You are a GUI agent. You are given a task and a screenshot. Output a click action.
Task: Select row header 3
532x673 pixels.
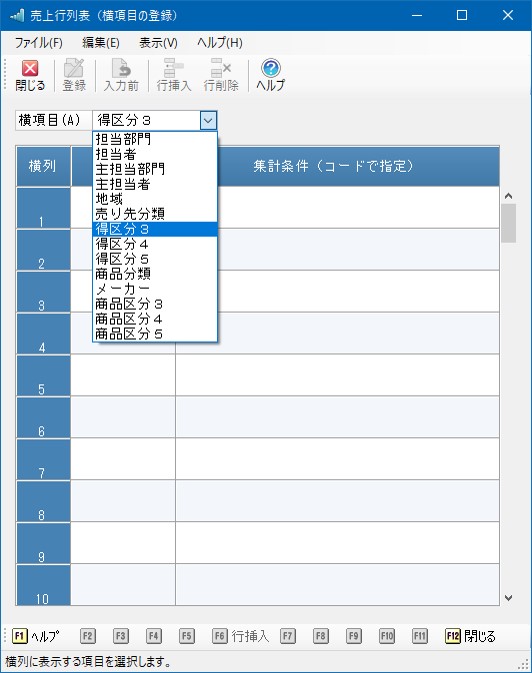43,292
